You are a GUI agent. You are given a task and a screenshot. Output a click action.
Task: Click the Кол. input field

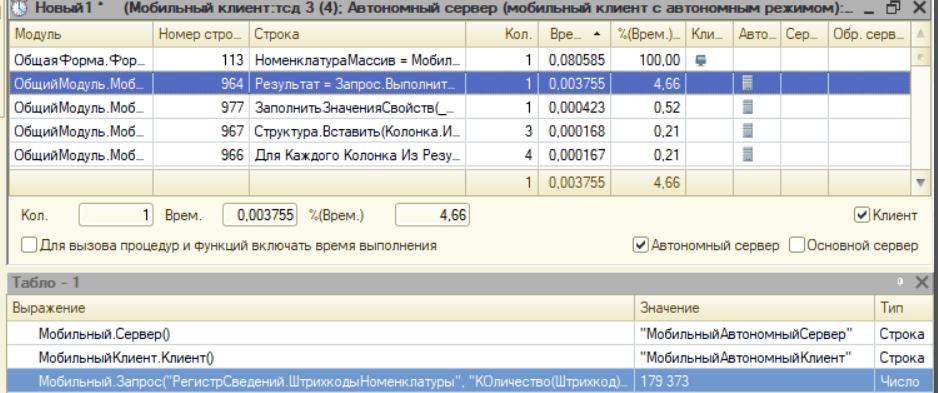pos(117,215)
